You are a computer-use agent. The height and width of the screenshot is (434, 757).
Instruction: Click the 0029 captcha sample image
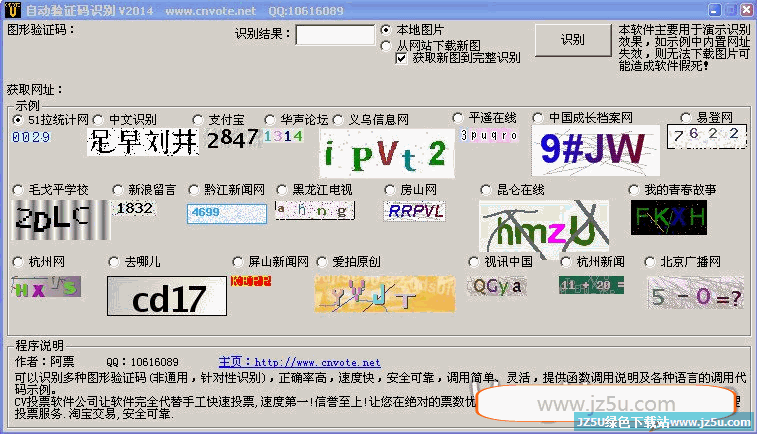(x=31, y=137)
